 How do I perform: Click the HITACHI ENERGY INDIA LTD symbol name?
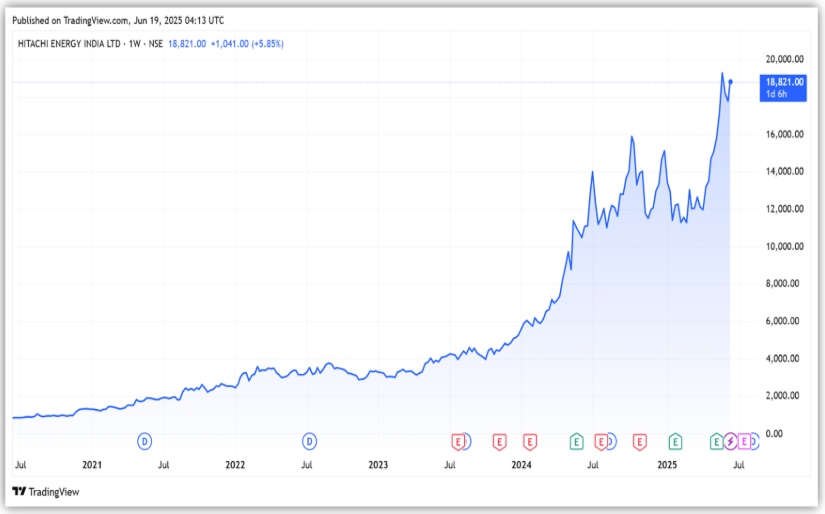pos(65,43)
